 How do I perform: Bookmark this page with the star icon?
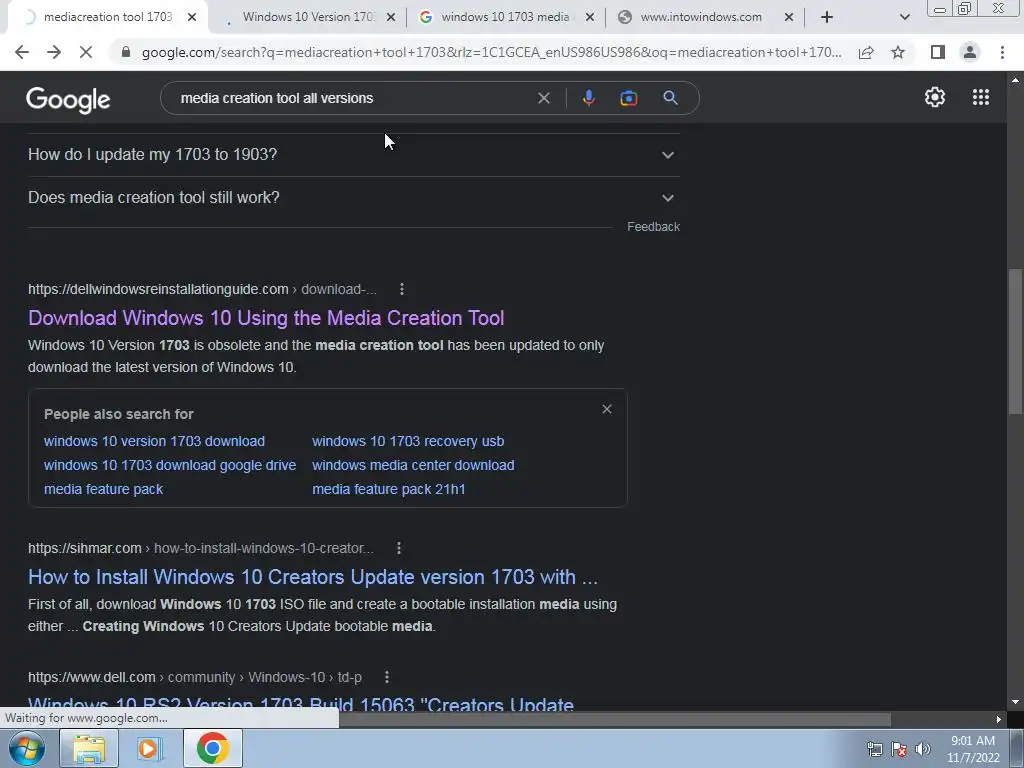(x=898, y=52)
